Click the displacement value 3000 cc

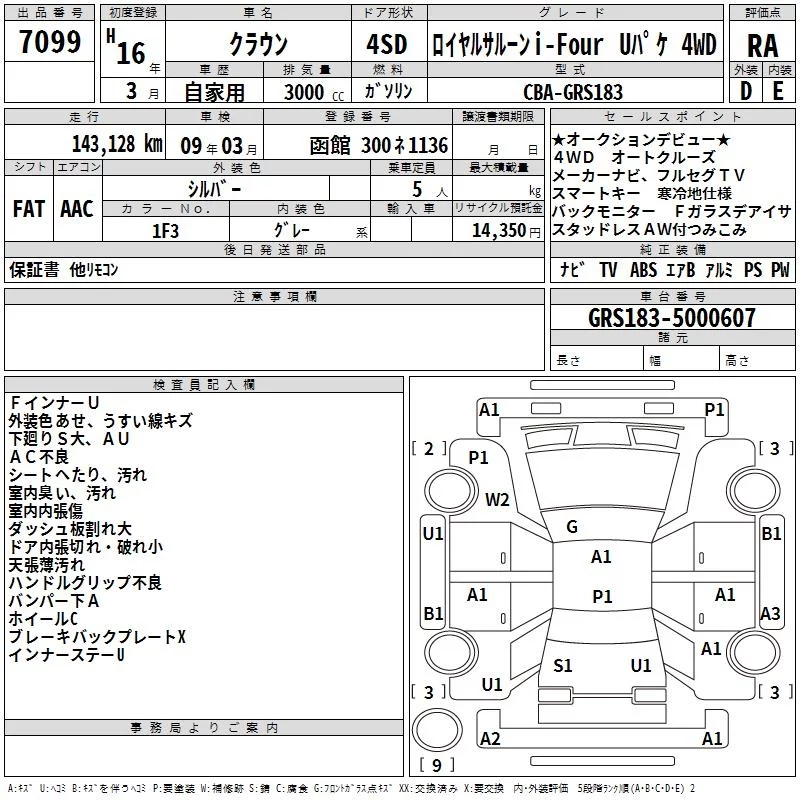(314, 92)
